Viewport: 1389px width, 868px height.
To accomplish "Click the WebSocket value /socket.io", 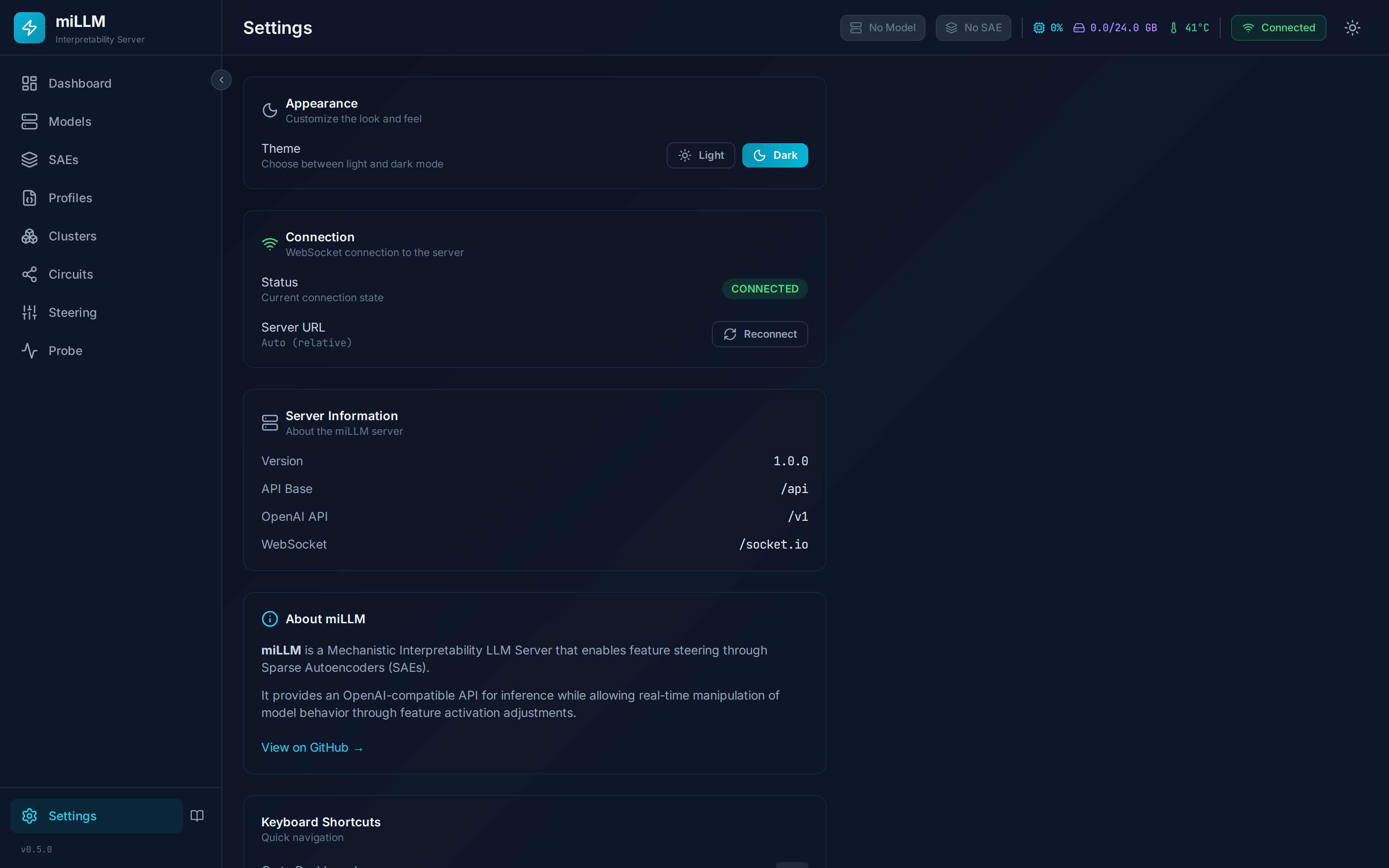I will pyautogui.click(x=773, y=544).
